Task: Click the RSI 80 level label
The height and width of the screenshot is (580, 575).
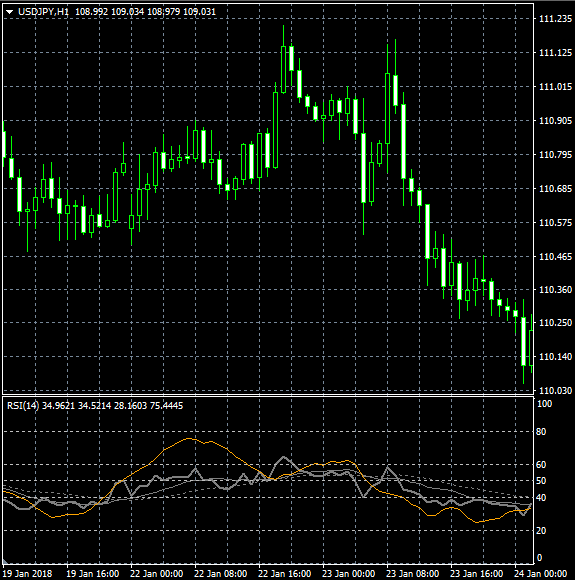Action: (x=541, y=432)
